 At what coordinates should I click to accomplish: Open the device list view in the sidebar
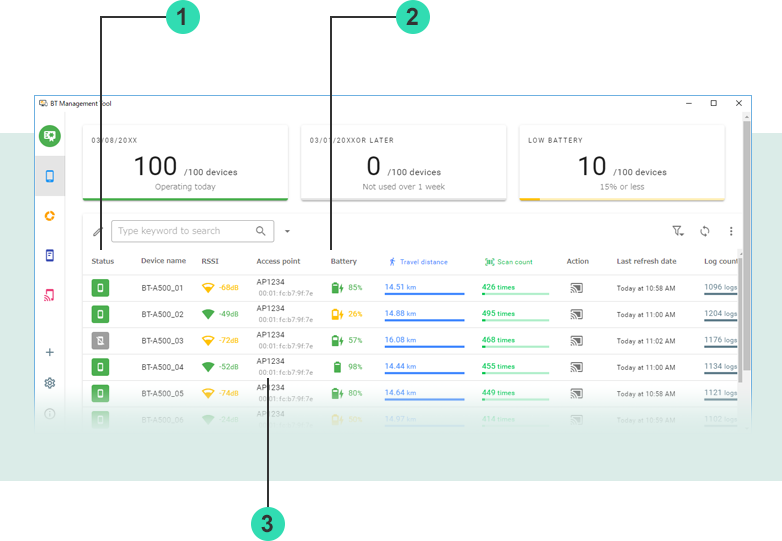[50, 176]
